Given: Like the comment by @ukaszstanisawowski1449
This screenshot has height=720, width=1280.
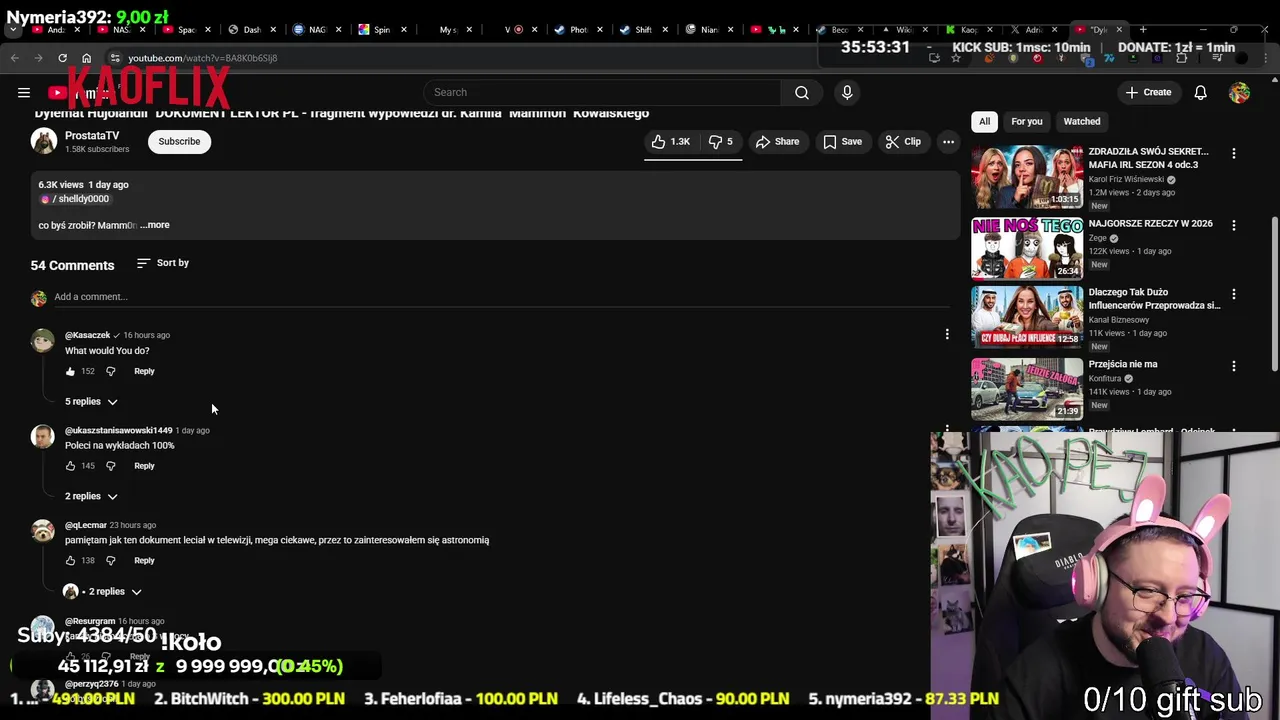Looking at the screenshot, I should click(x=70, y=466).
